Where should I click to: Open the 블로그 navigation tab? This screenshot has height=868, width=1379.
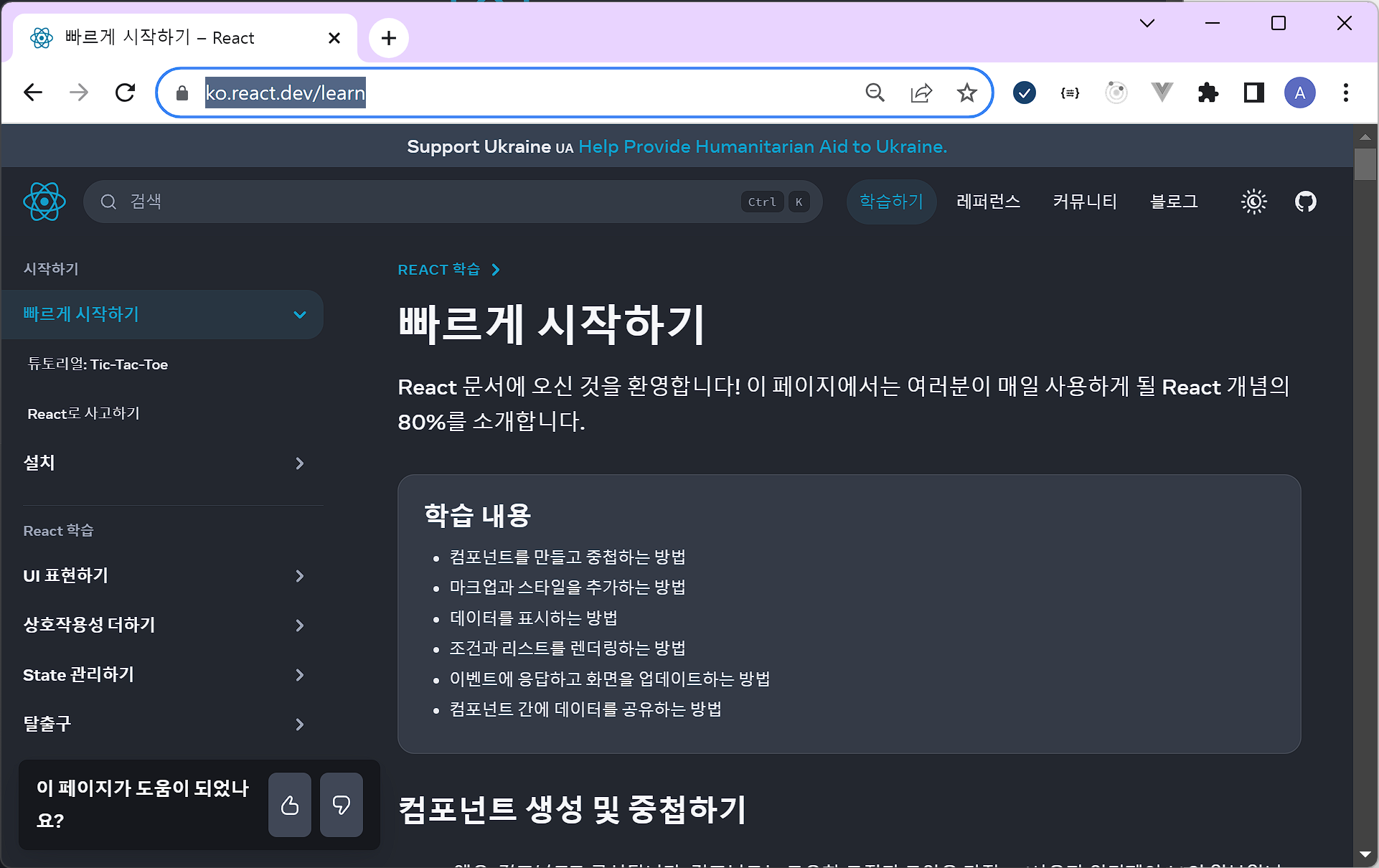(1174, 202)
